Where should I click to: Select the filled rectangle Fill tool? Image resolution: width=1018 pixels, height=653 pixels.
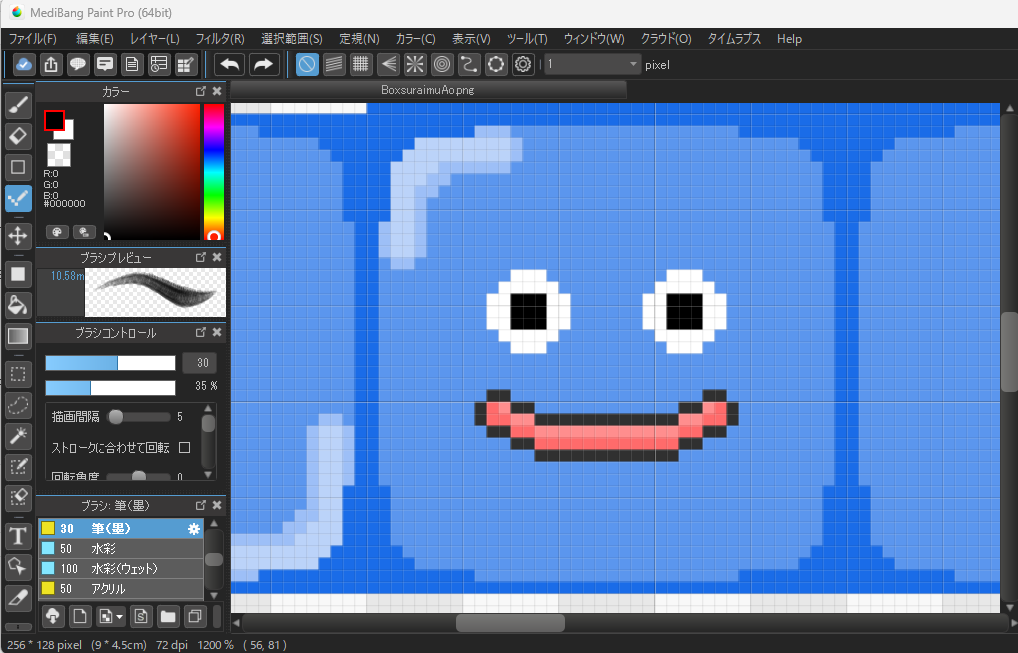click(18, 274)
